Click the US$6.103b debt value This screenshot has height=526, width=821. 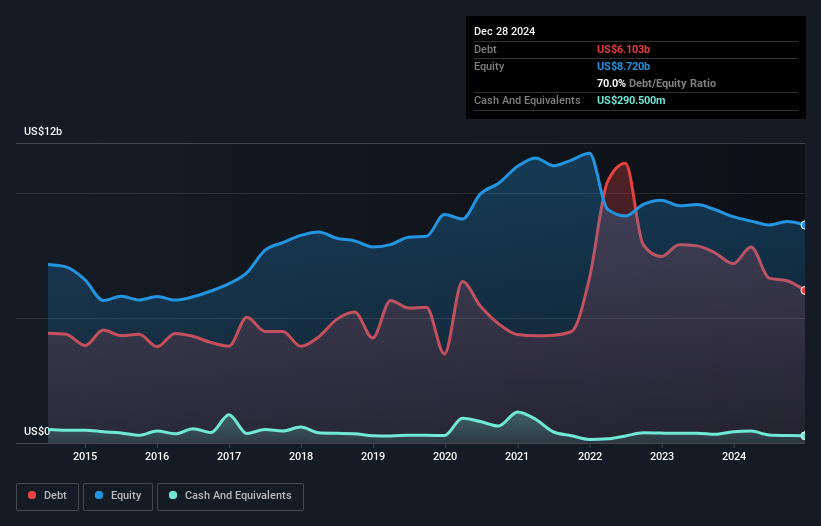[623, 49]
